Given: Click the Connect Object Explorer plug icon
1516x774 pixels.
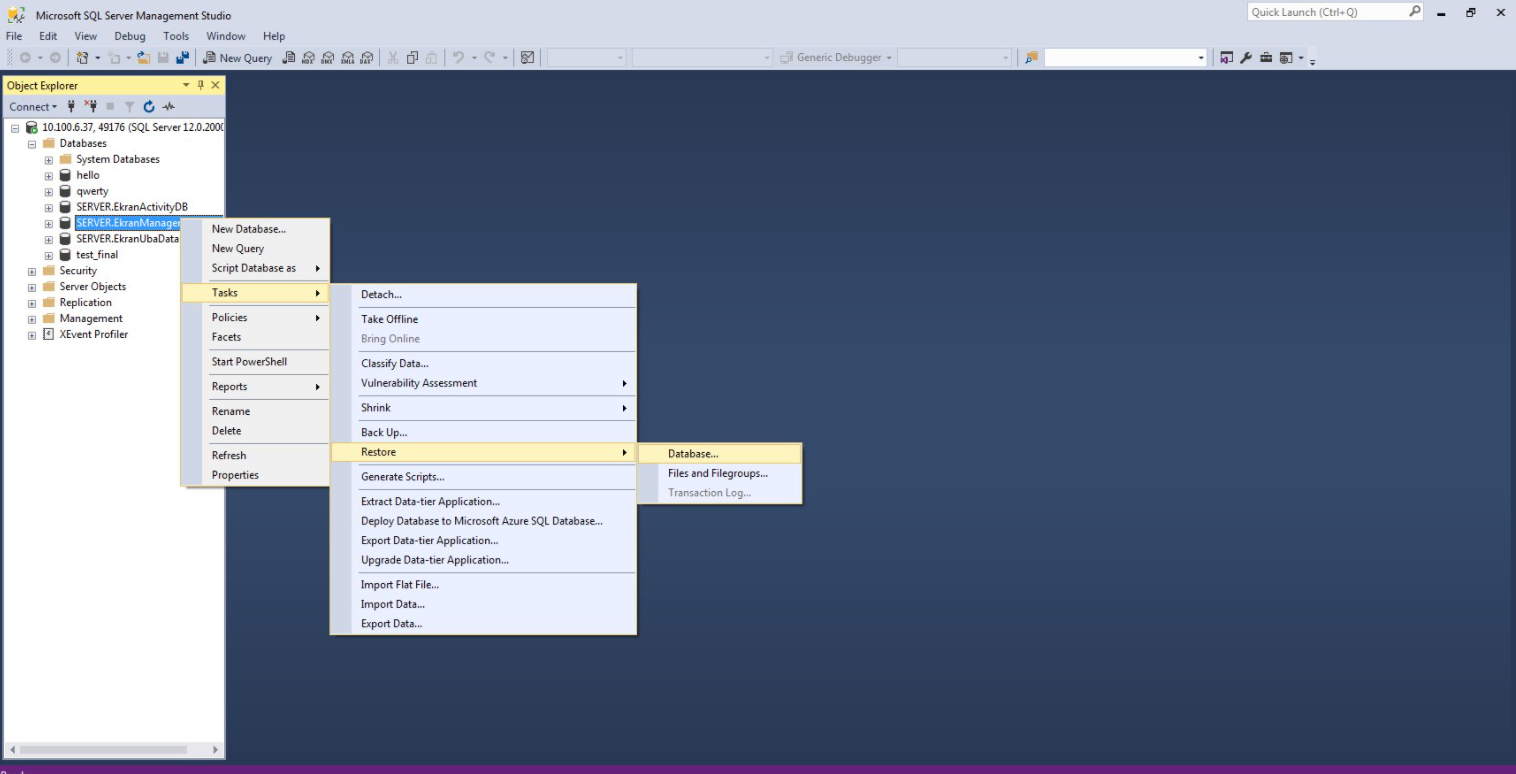Looking at the screenshot, I should click(71, 107).
